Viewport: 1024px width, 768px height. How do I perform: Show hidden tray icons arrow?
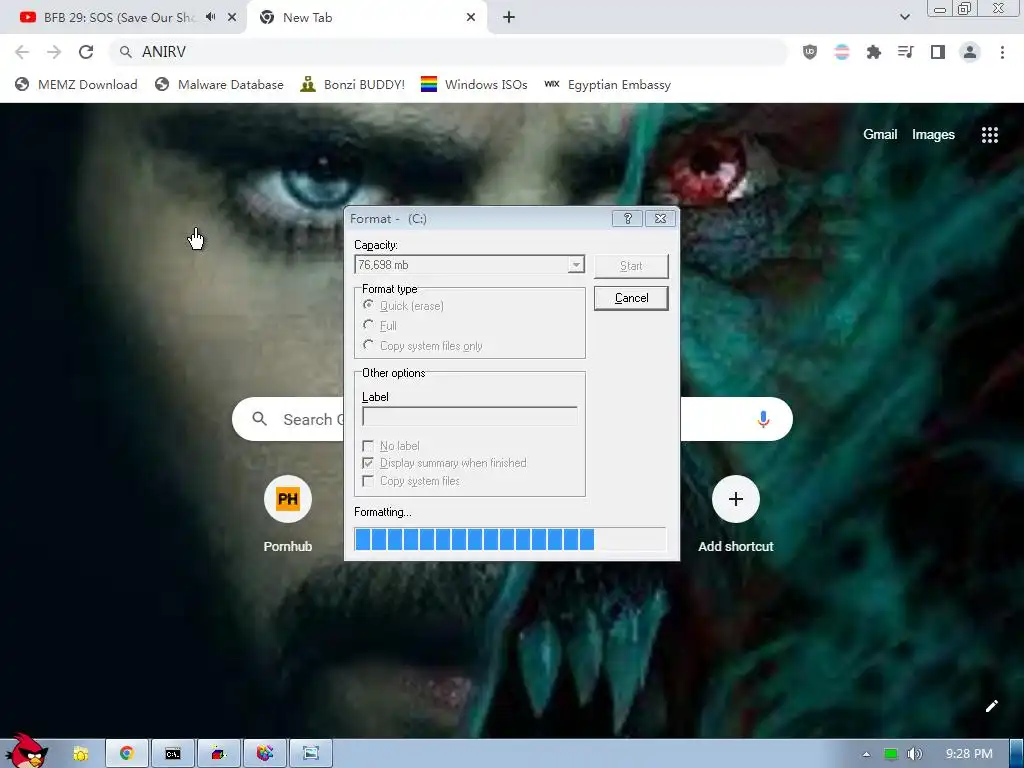[x=867, y=754]
